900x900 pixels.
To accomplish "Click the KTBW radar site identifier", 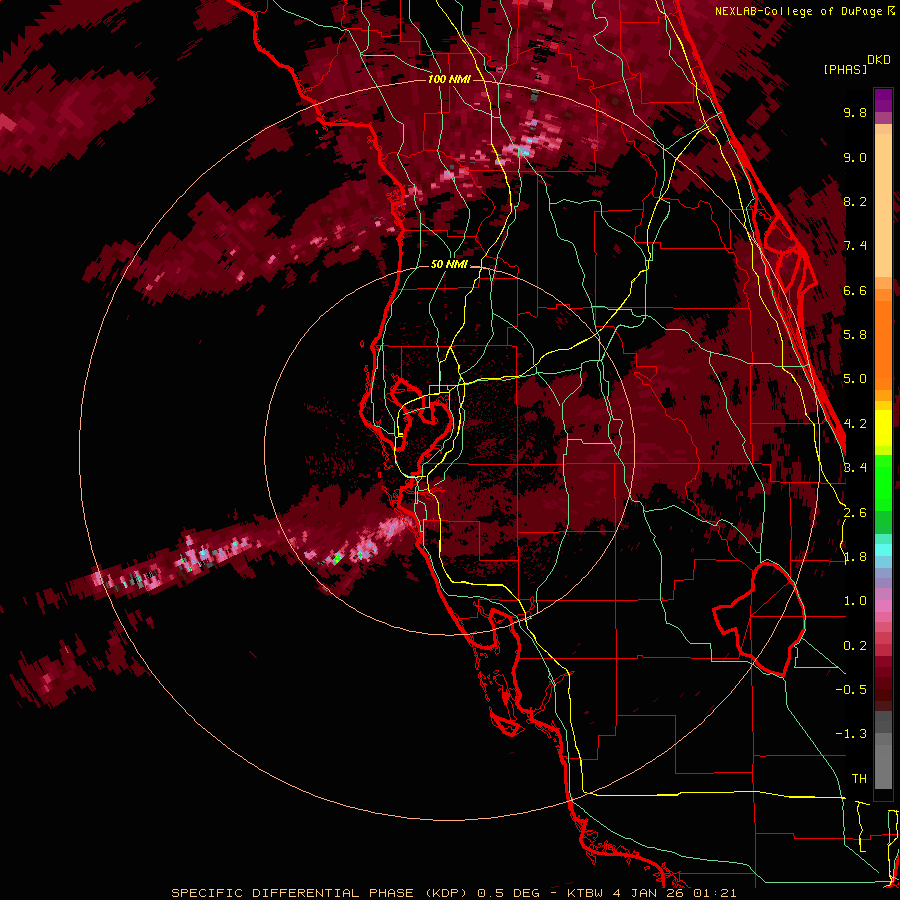I will click(587, 893).
